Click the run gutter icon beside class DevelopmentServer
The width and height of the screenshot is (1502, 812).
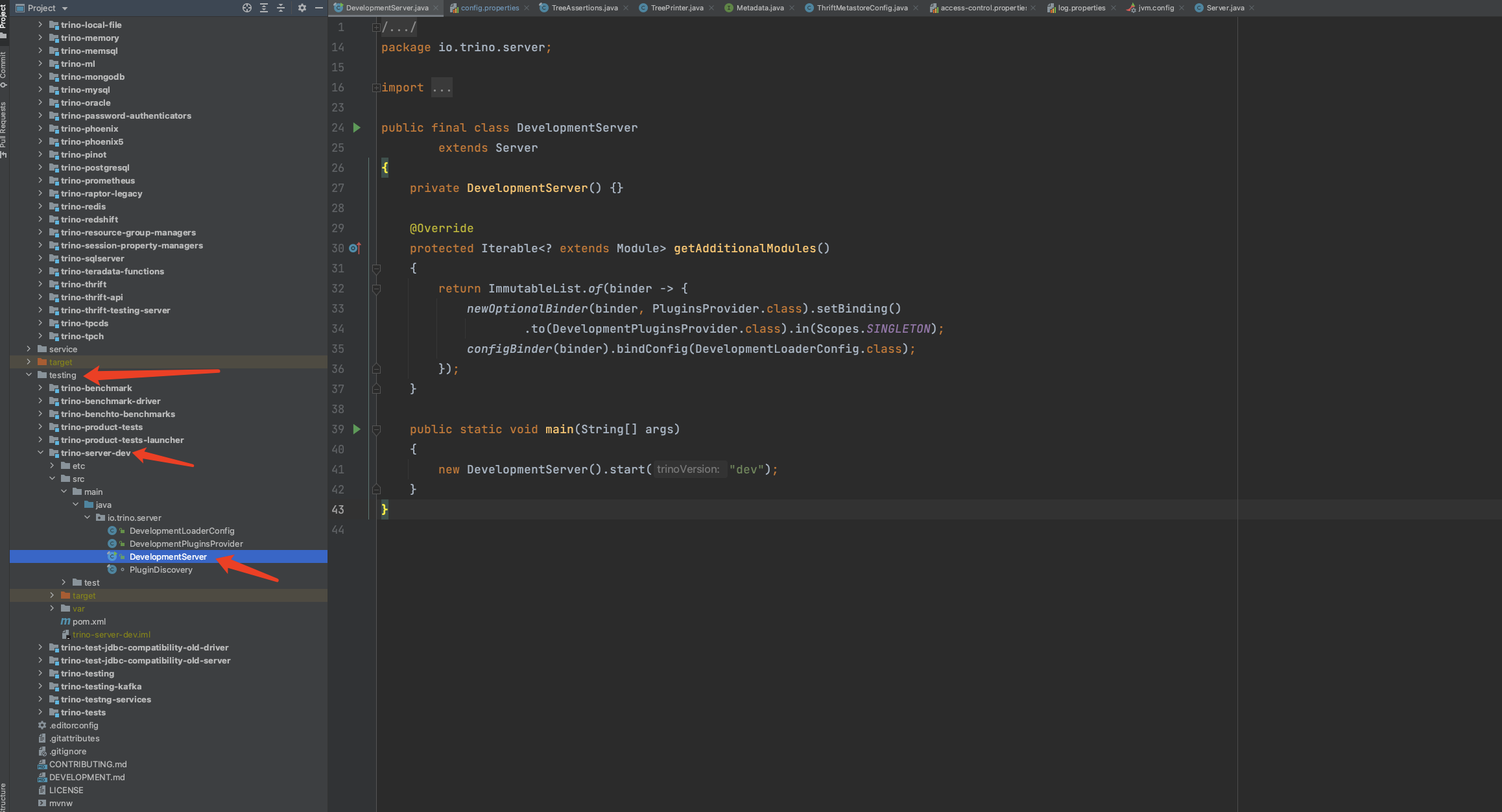[x=357, y=128]
